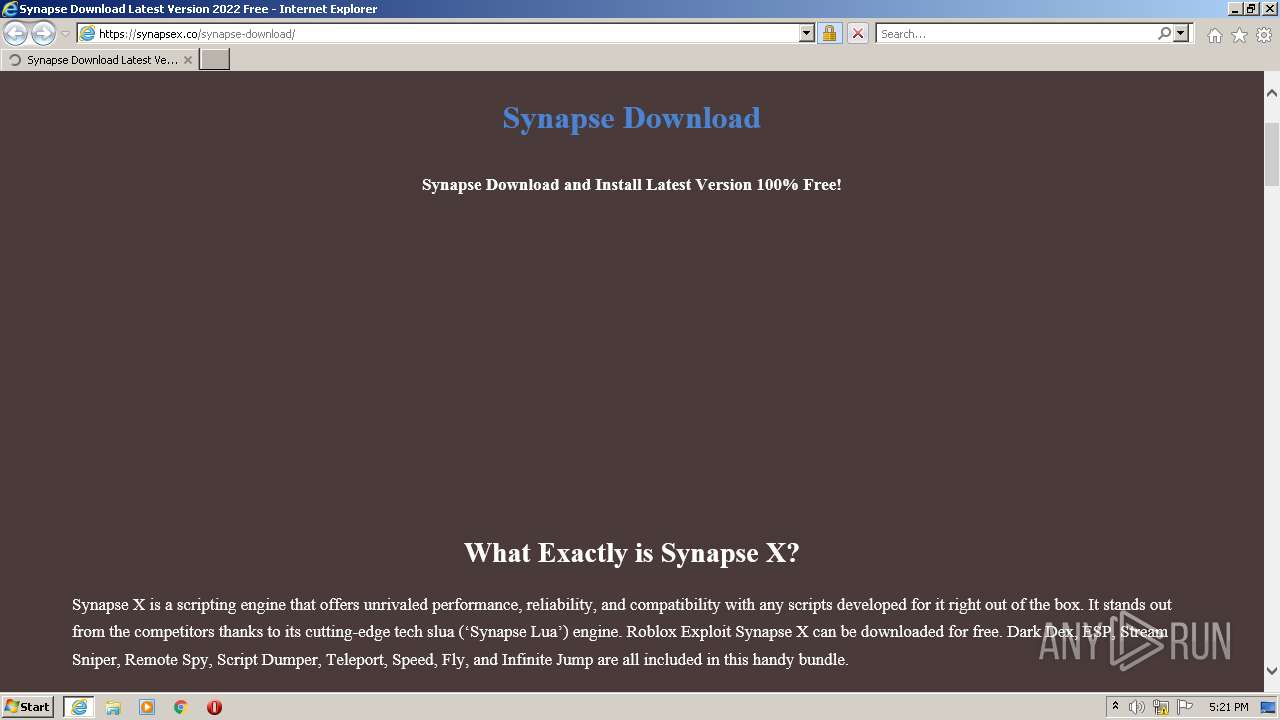The image size is (1280, 720).
Task: Click the magnifying glass search icon
Action: point(1164,33)
